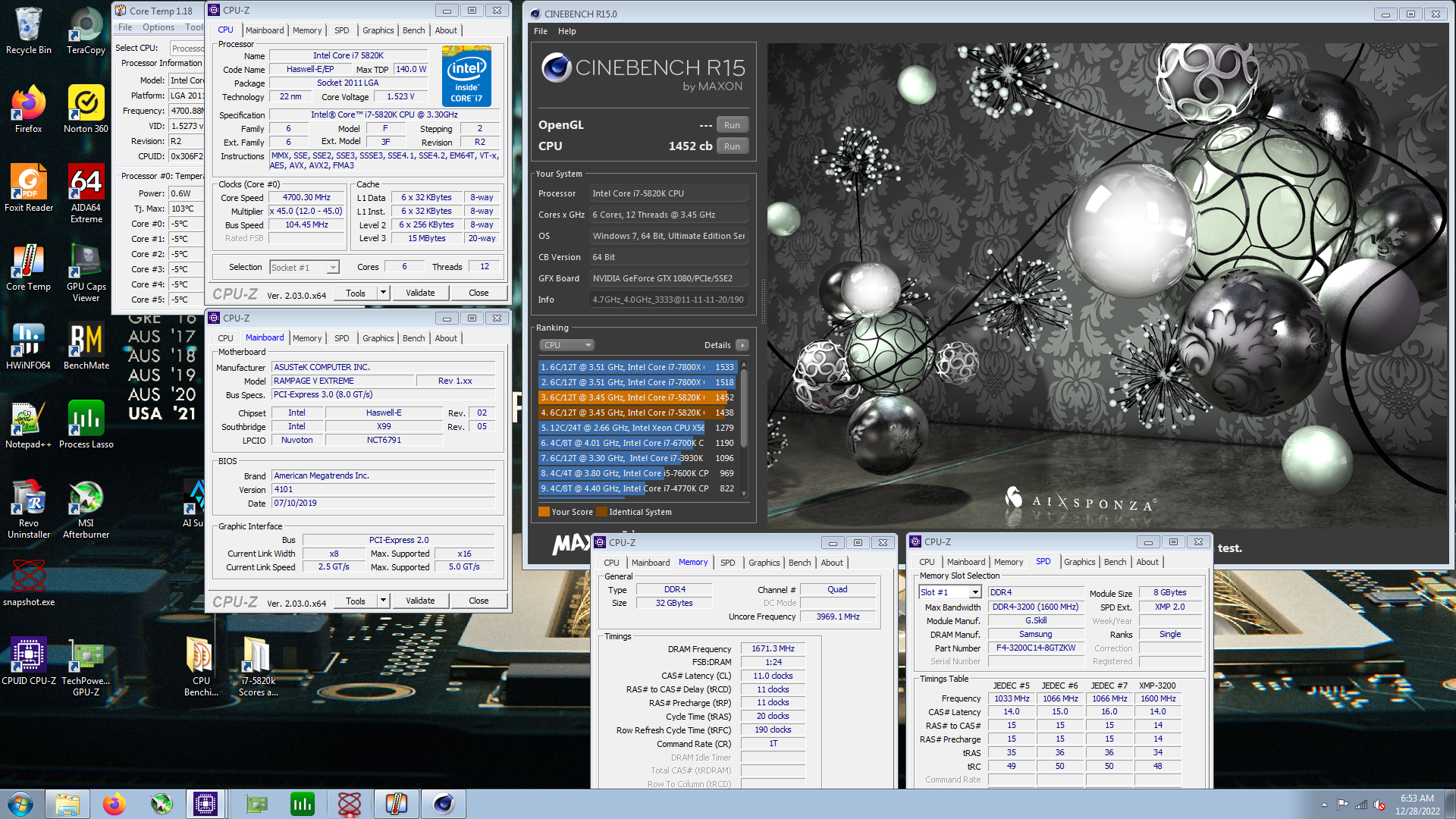Image resolution: width=1456 pixels, height=819 pixels.
Task: Open the AIDA64 Extreme desktop icon
Action: [86, 194]
